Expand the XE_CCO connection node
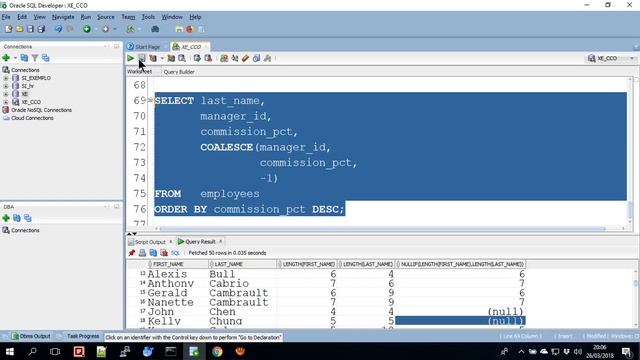This screenshot has height=360, width=640. point(6,102)
